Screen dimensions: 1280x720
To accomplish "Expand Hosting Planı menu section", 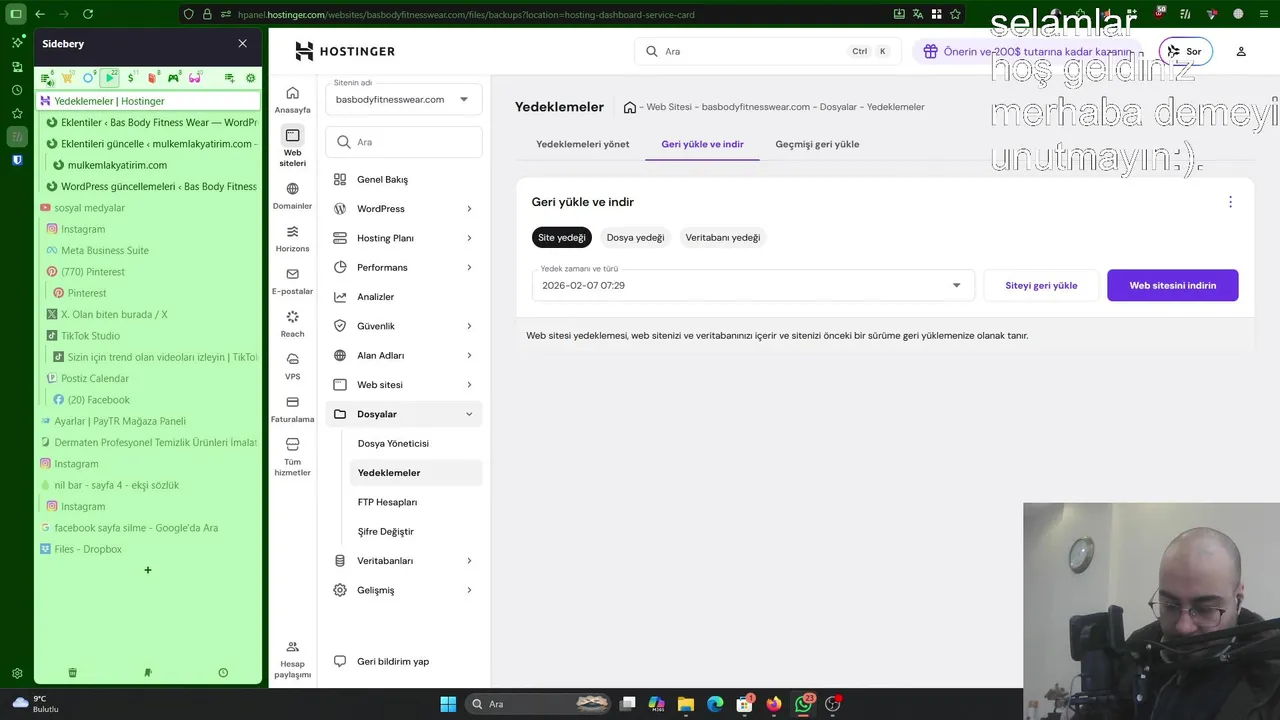I will pos(405,238).
